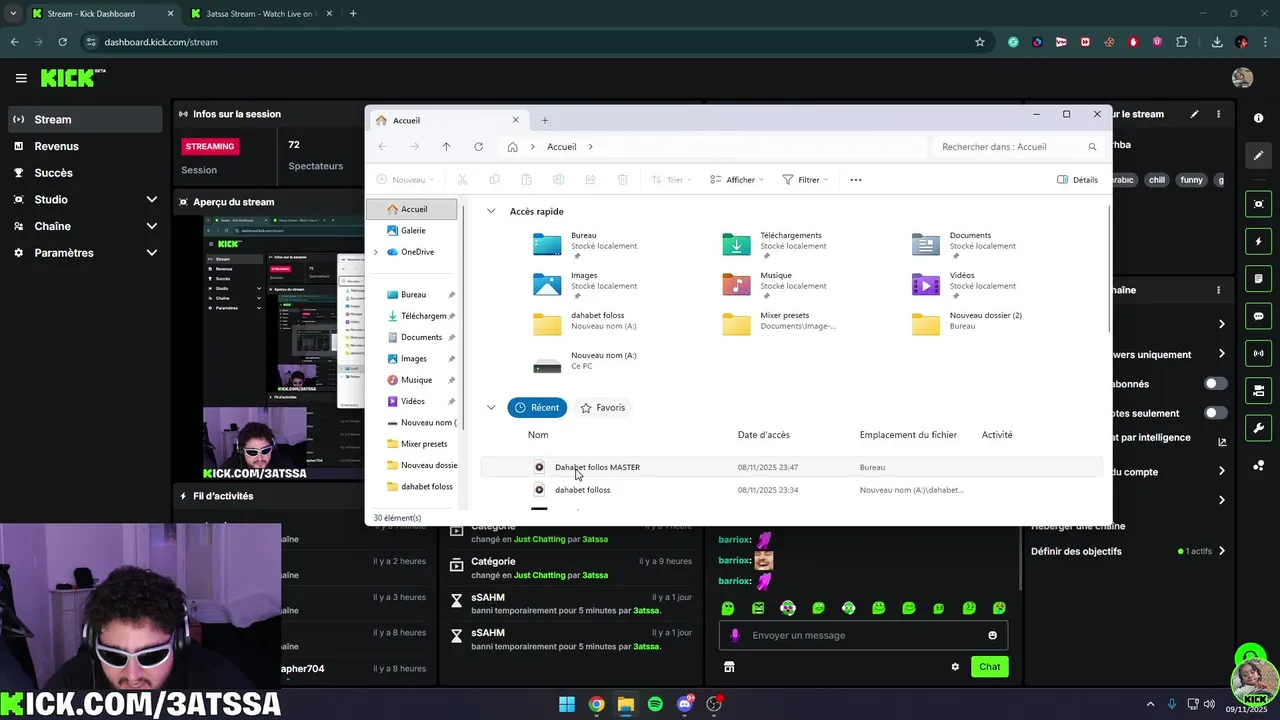Screen dimensions: 1280x720
Task: Open emoji picker in message box
Action: tap(992, 635)
